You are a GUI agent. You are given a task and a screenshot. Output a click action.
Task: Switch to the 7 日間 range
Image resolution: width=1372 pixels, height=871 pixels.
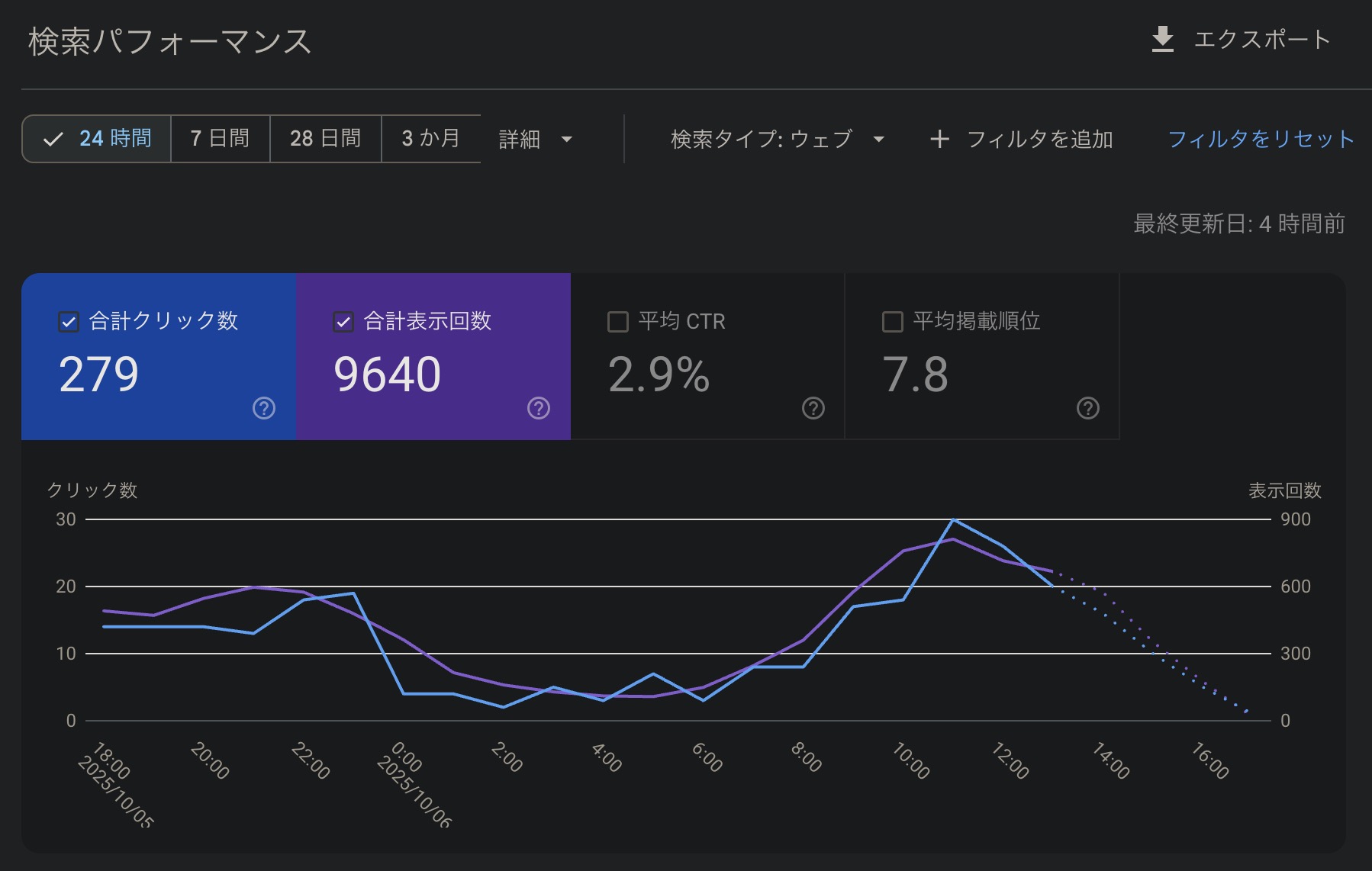pos(220,139)
